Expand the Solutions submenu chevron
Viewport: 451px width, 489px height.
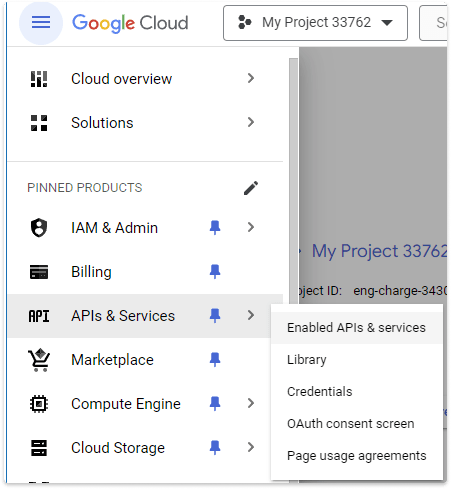[251, 122]
